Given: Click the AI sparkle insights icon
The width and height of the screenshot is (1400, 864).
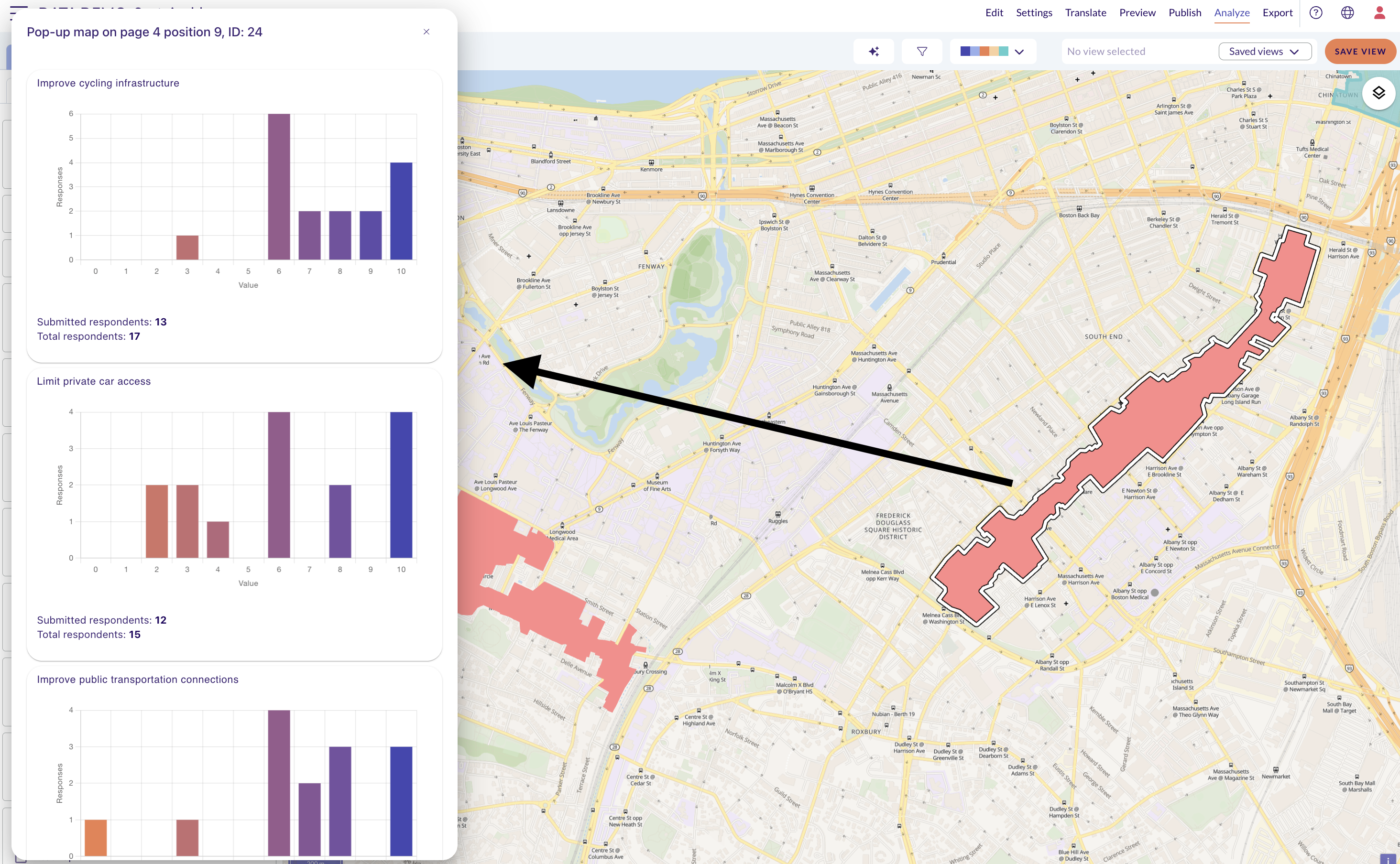Looking at the screenshot, I should 874,52.
